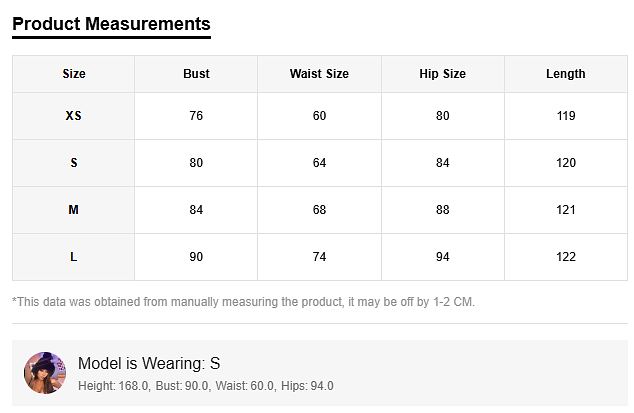Click the model height and bust details line
Screen dimensions: 634x413
[x=205, y=386]
